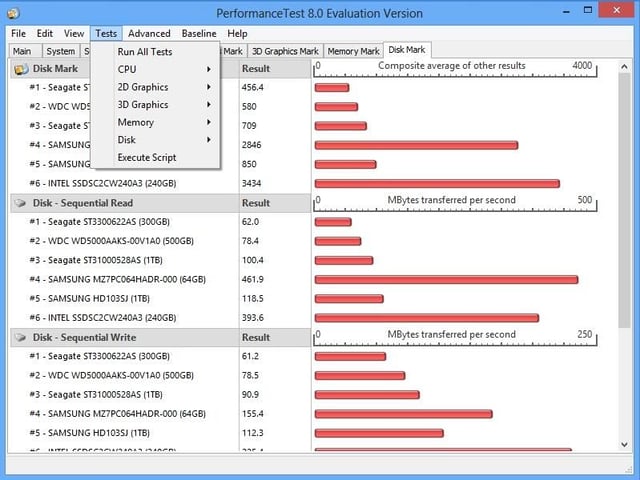Open the Edit menu

coord(44,33)
